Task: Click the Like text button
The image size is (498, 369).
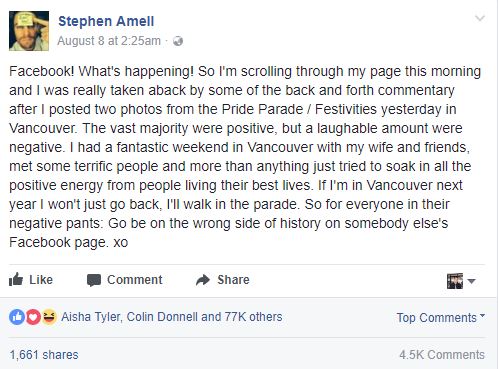Action: (41, 280)
